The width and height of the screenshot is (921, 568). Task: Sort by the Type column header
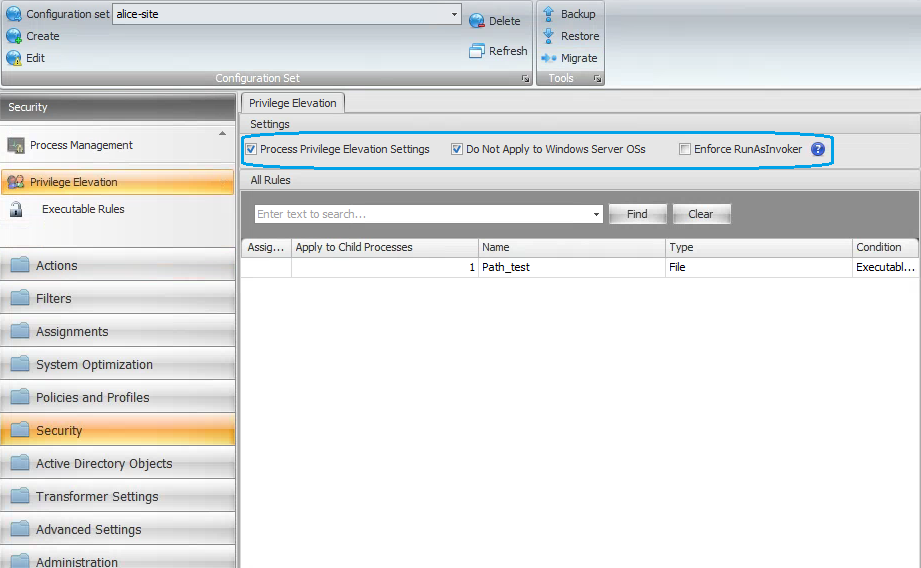759,247
